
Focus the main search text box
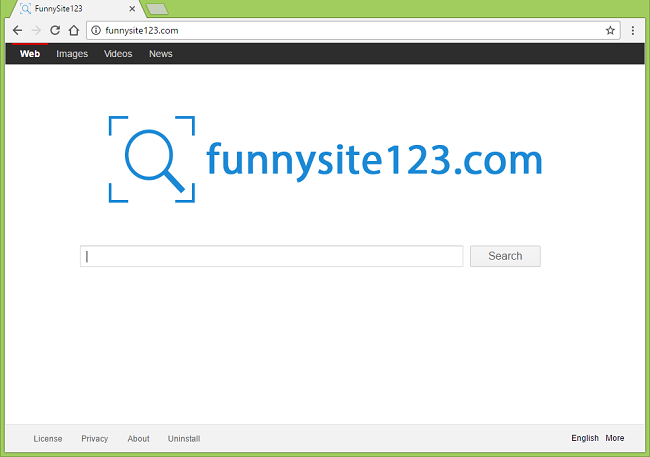pyautogui.click(x=272, y=256)
